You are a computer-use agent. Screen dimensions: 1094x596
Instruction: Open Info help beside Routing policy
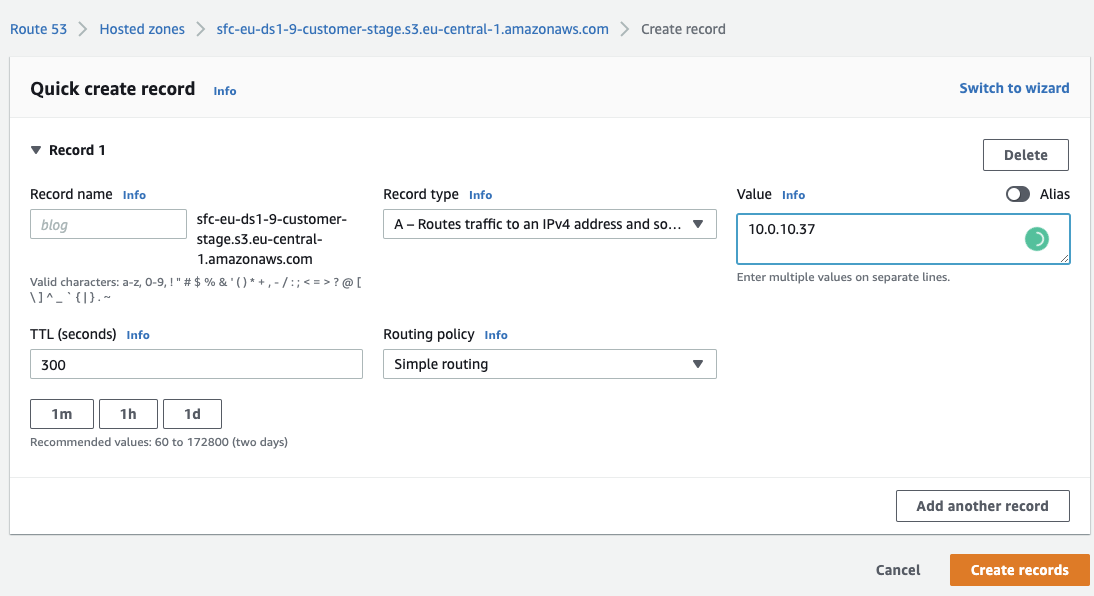(x=496, y=334)
